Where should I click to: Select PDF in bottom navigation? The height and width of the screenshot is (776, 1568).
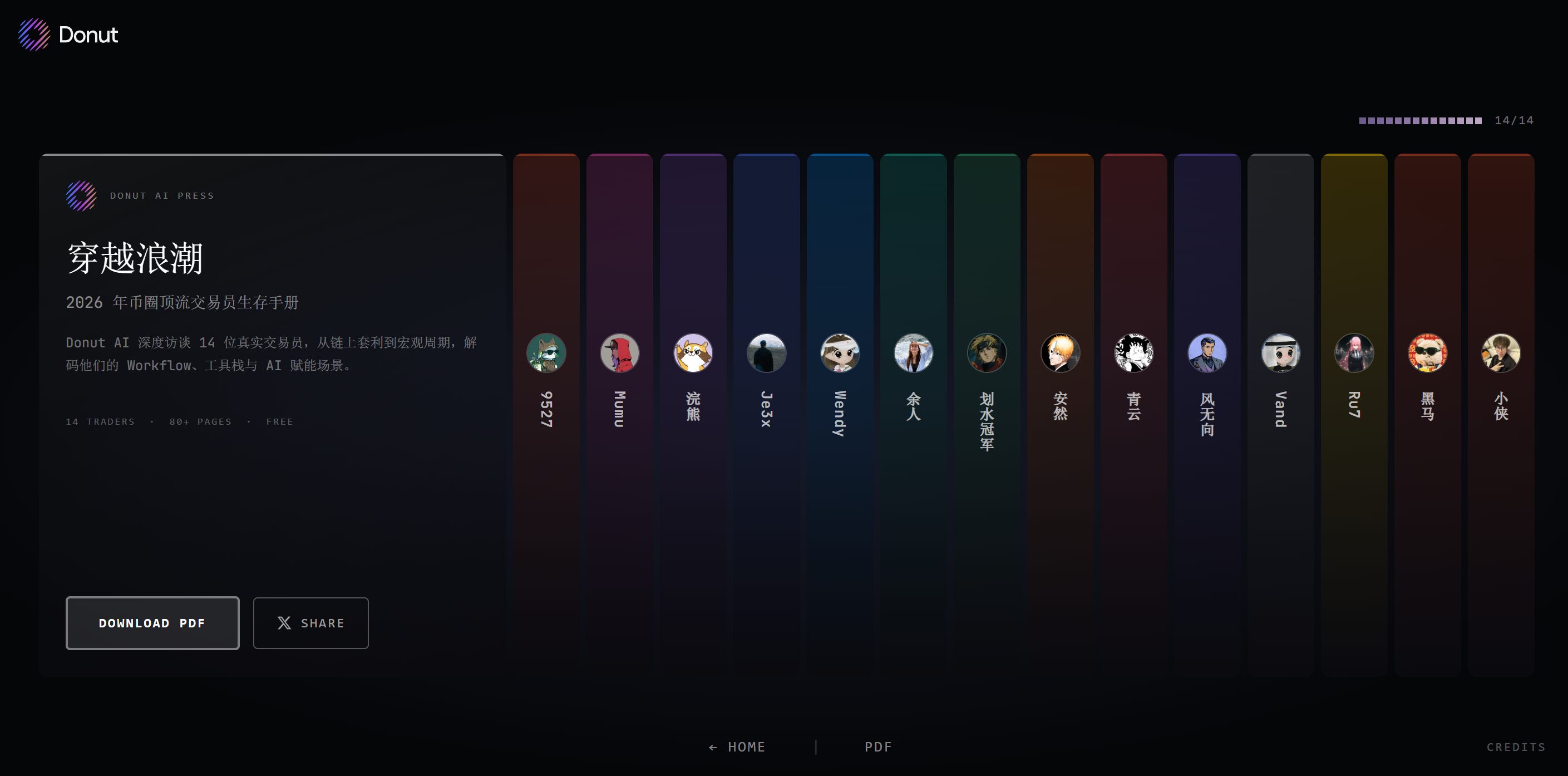coord(877,746)
